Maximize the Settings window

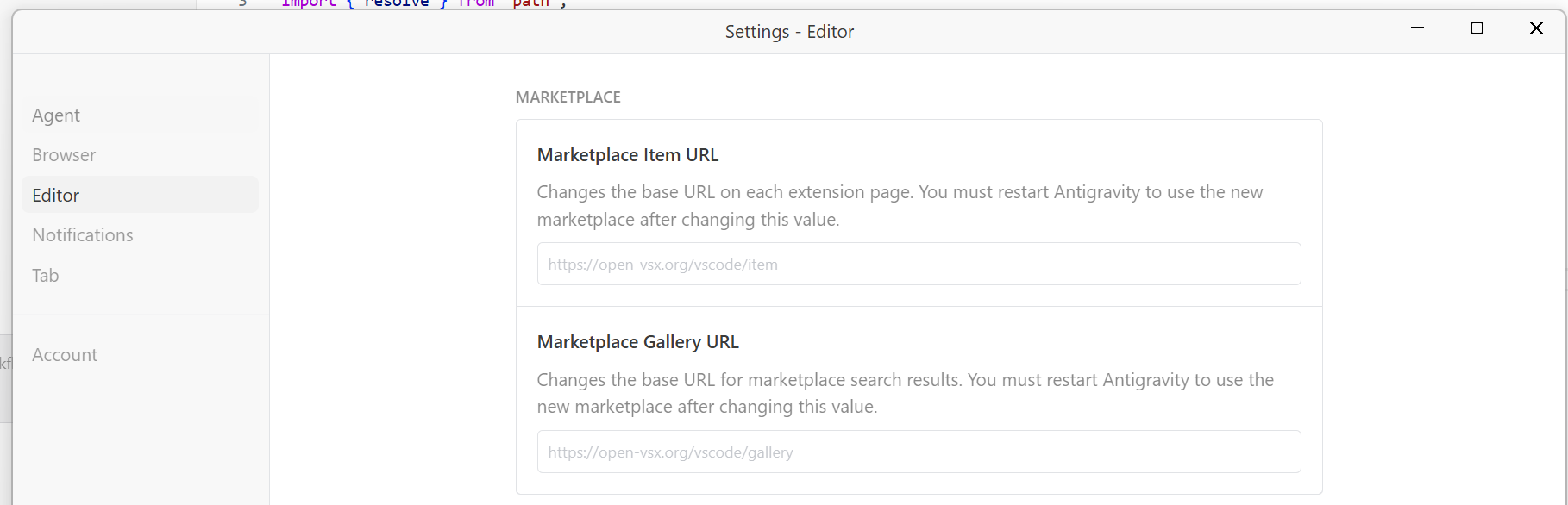click(x=1477, y=28)
